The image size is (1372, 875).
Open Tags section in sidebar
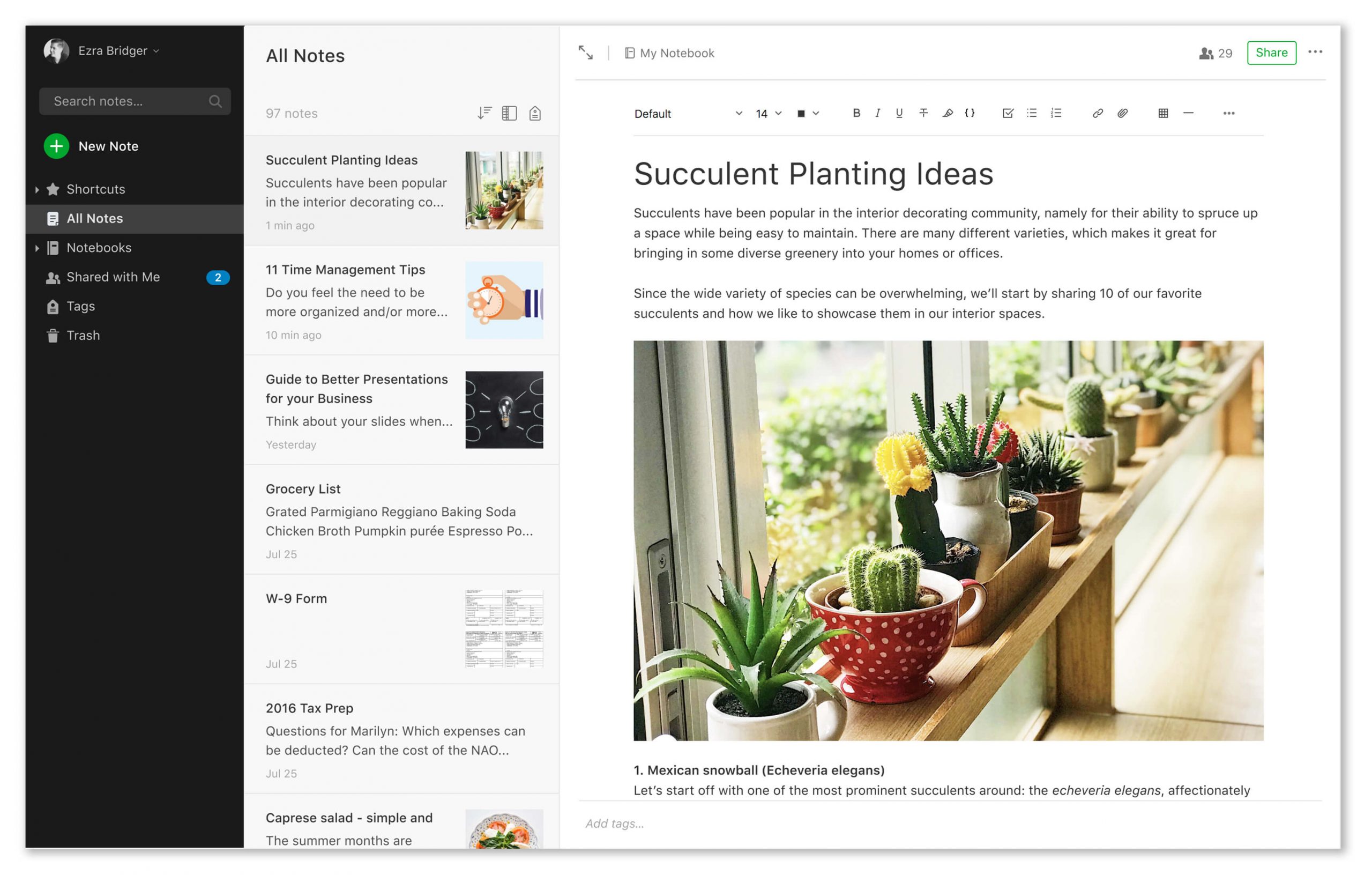pyautogui.click(x=81, y=306)
